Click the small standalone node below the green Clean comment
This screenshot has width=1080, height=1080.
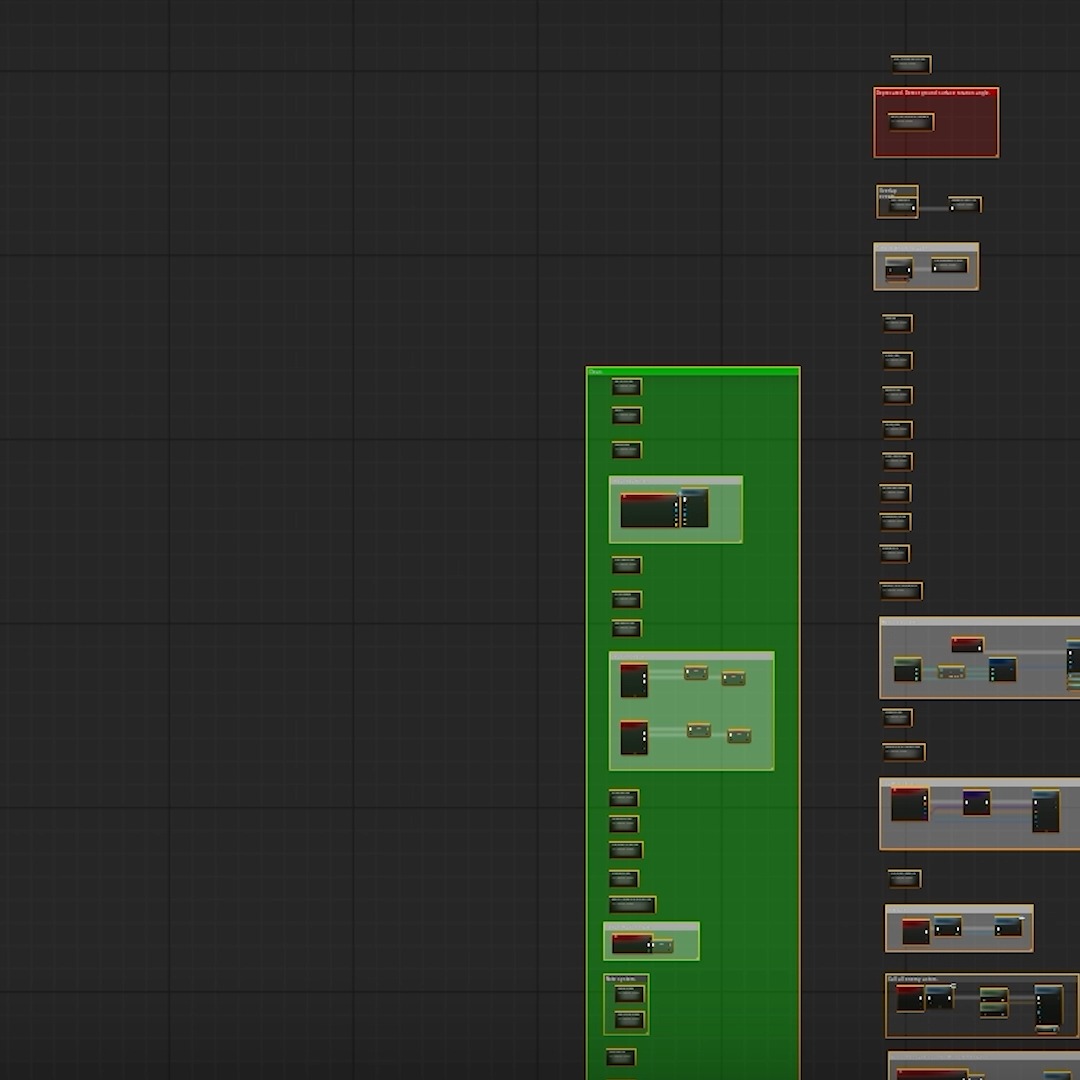[x=622, y=1057]
